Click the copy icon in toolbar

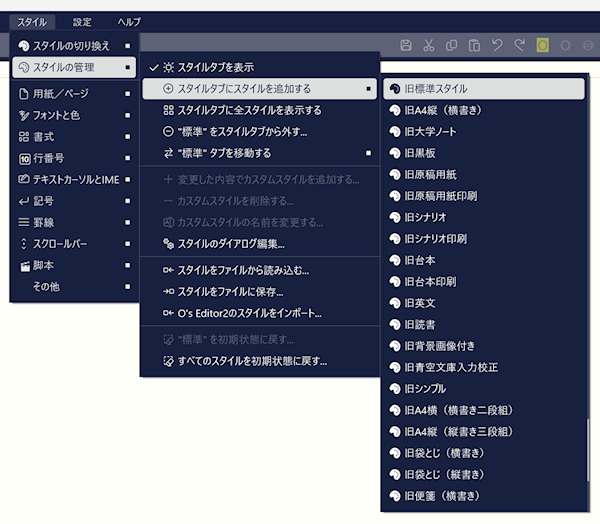pos(452,45)
